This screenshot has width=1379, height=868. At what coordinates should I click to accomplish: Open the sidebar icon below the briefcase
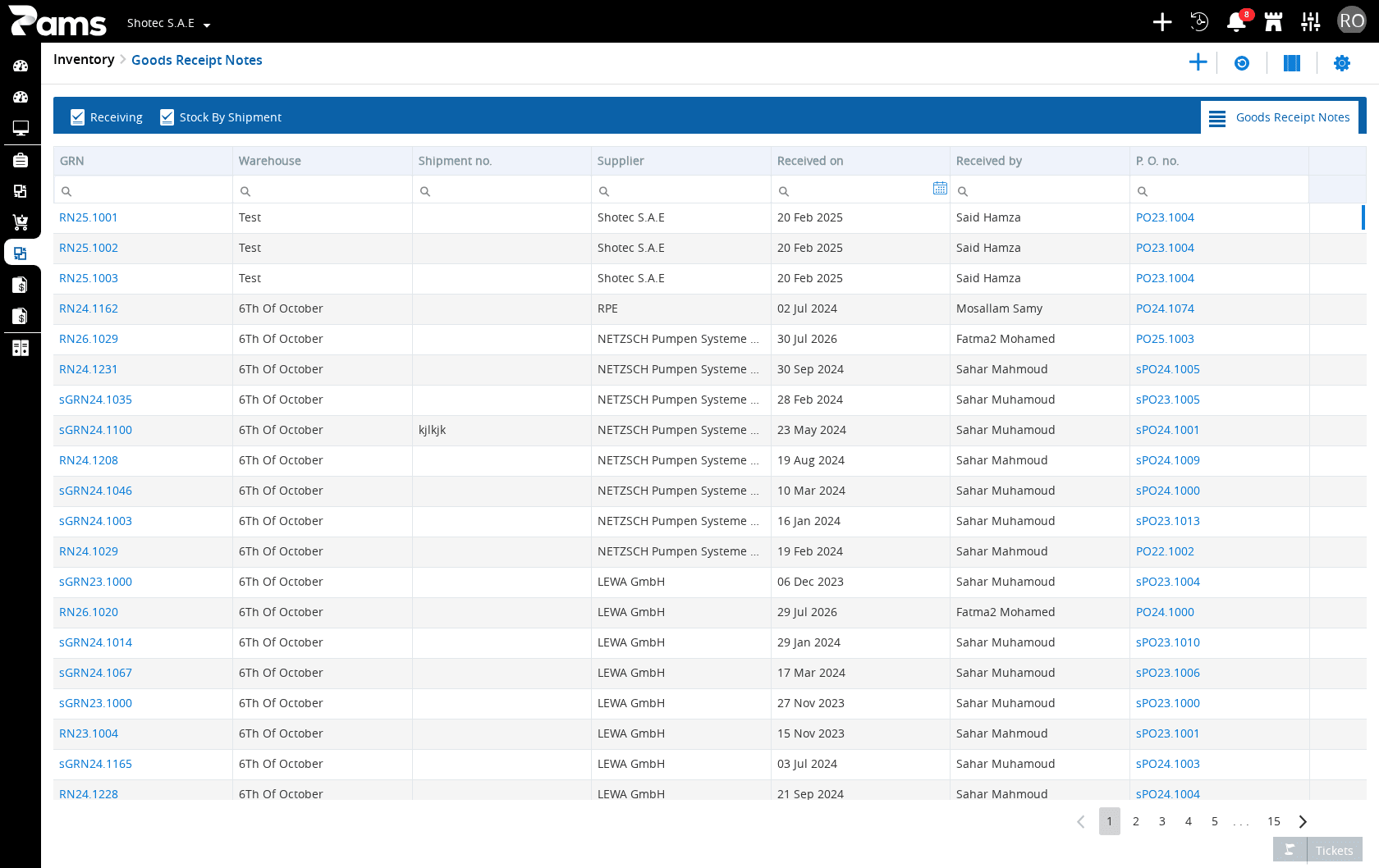click(21, 191)
